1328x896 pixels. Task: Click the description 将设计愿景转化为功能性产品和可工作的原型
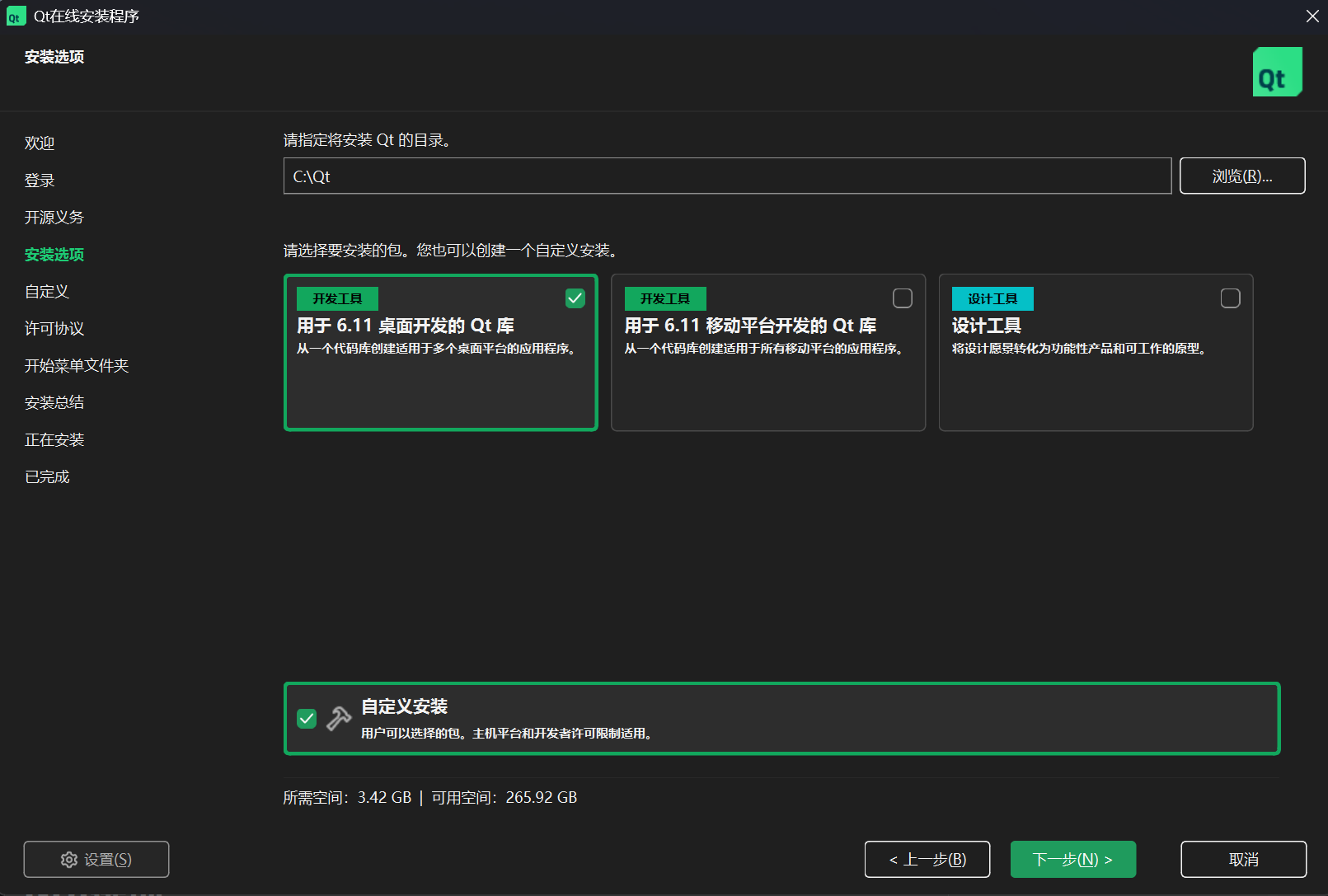[x=1081, y=349]
